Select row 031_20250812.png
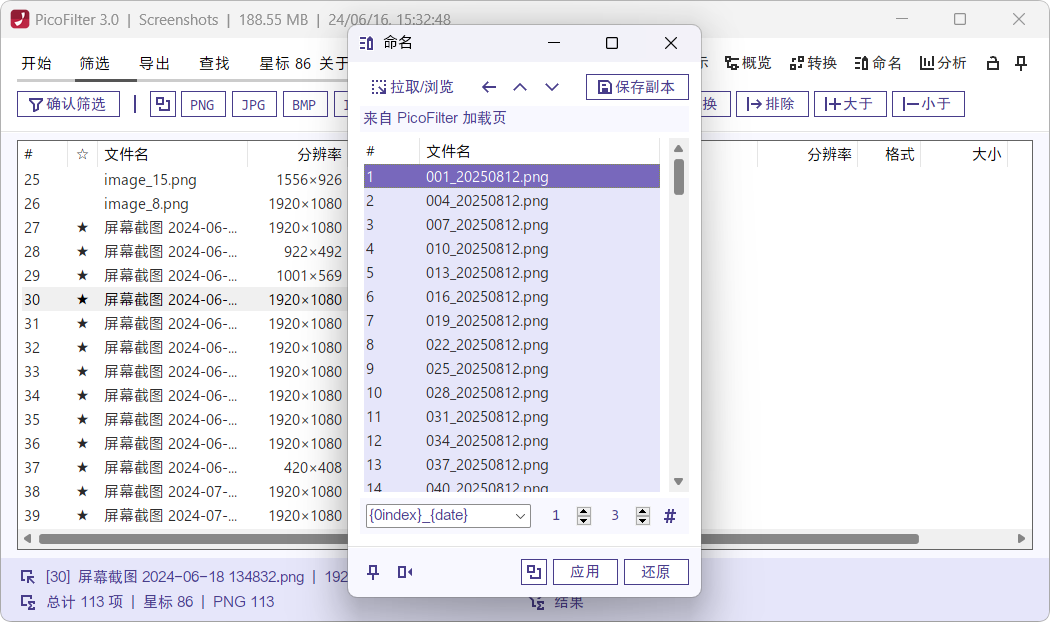Image resolution: width=1050 pixels, height=622 pixels. point(512,417)
